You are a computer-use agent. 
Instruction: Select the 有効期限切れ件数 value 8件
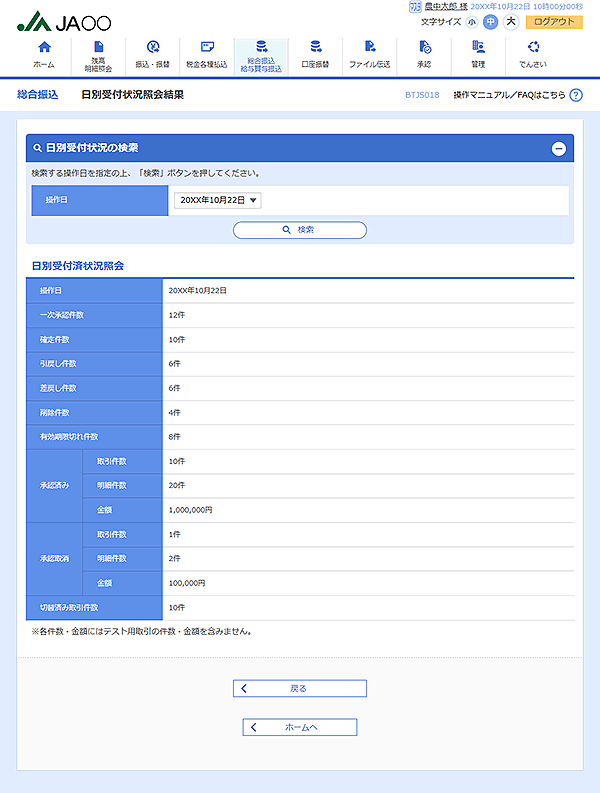point(174,436)
